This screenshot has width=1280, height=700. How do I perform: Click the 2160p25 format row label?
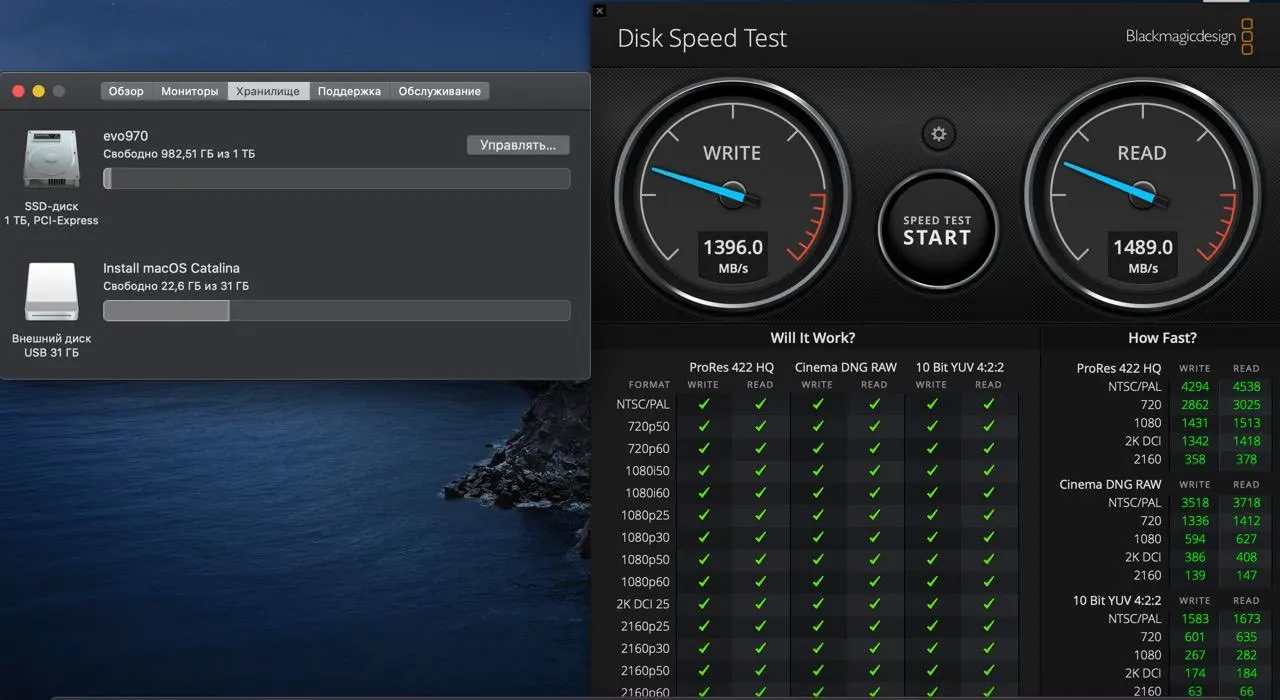point(646,626)
